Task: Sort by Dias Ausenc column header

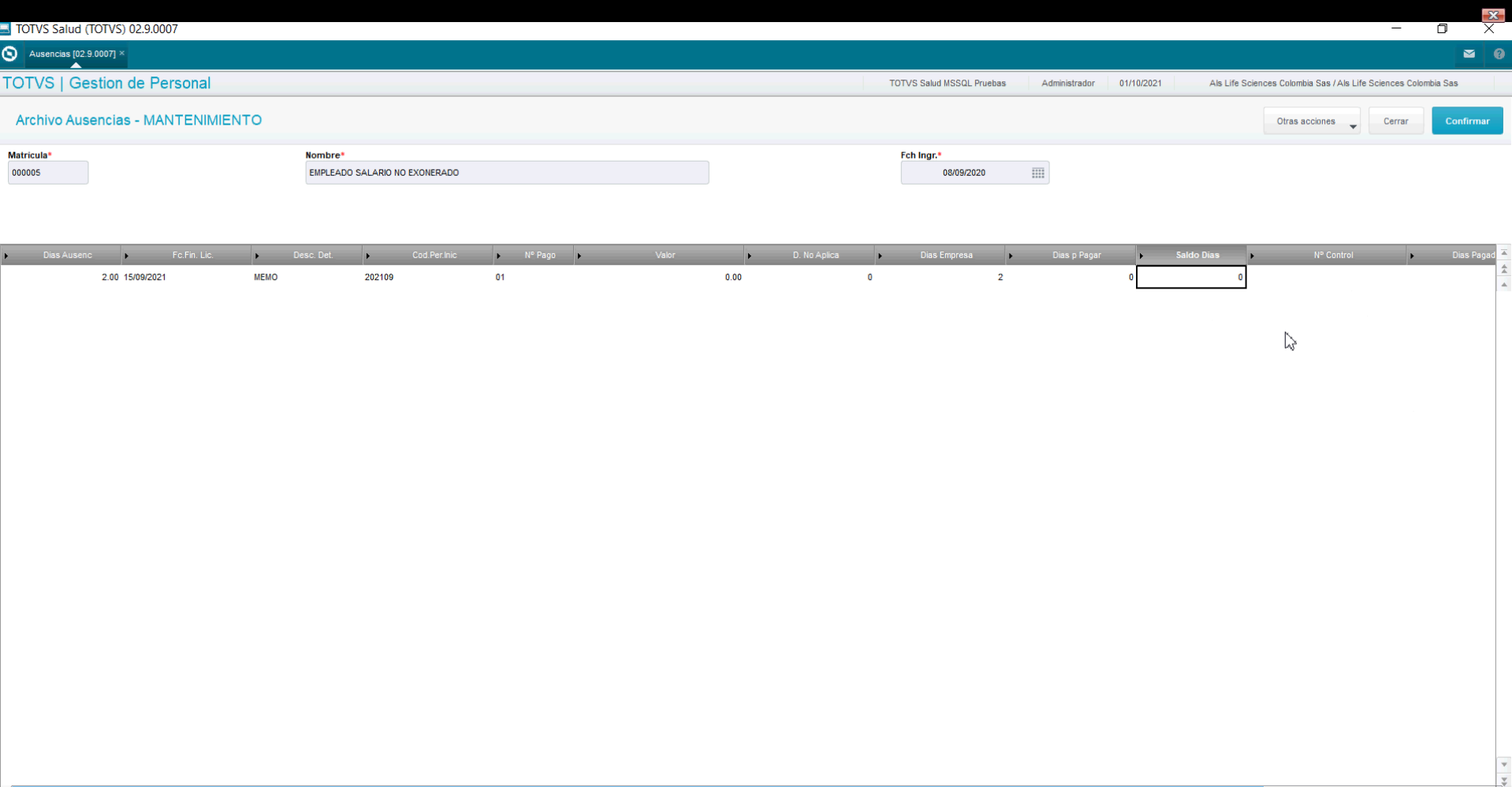Action: click(61, 255)
